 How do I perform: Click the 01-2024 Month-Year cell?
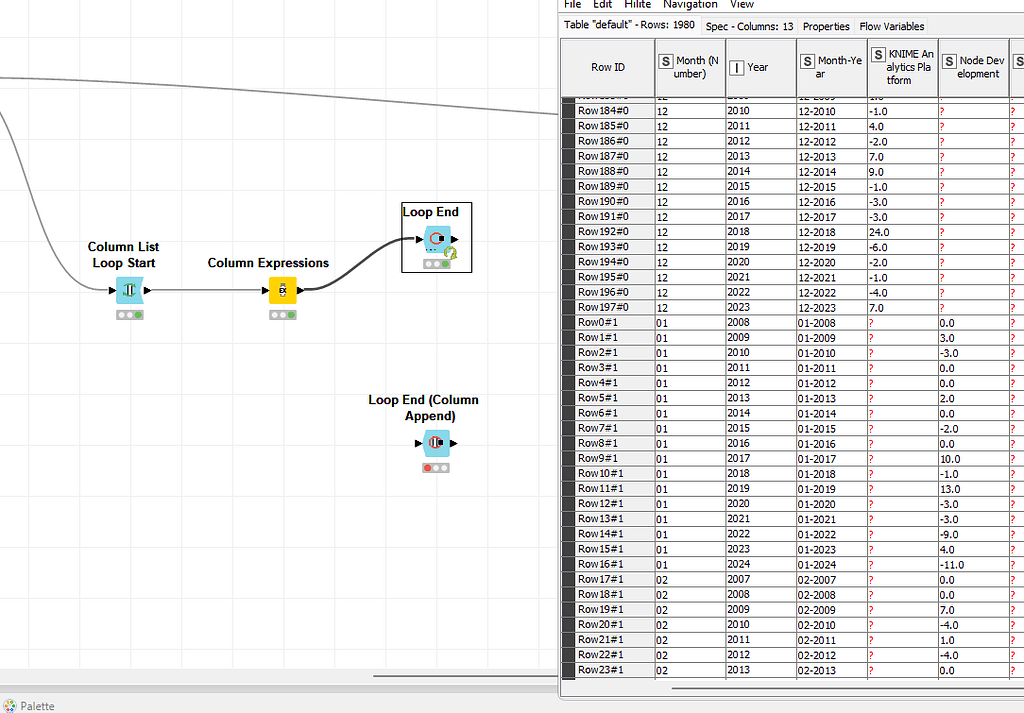(832, 564)
